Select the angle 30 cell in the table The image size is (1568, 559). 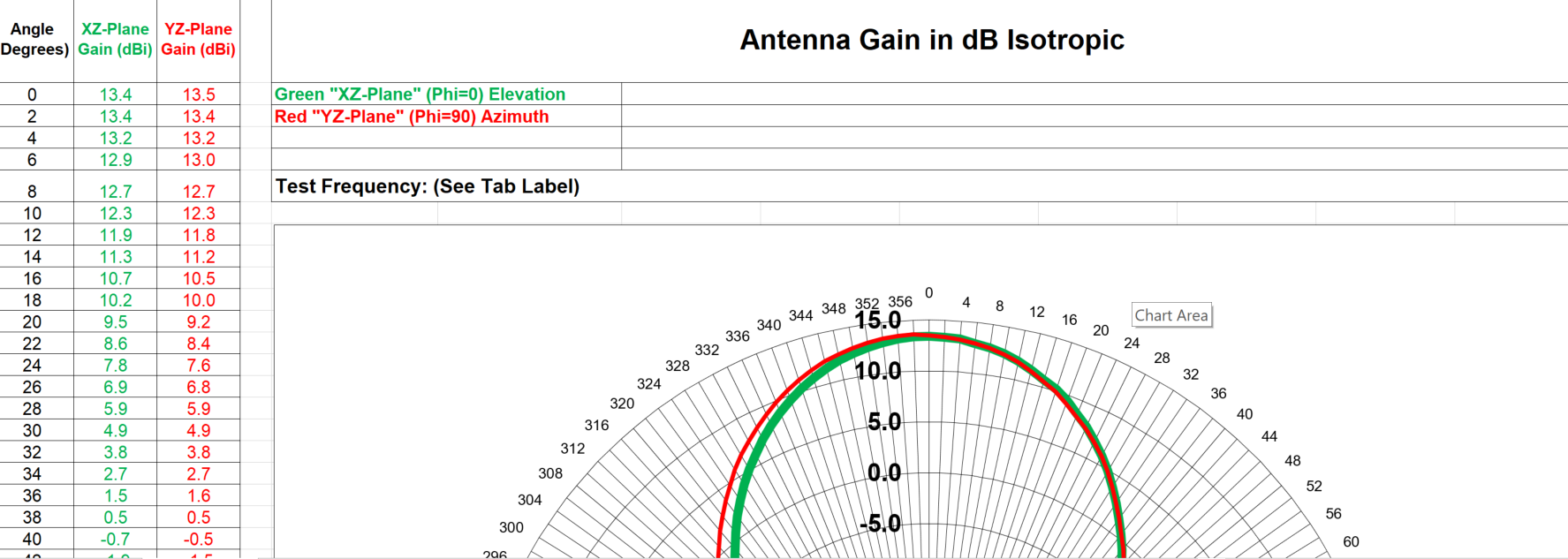[x=36, y=430]
